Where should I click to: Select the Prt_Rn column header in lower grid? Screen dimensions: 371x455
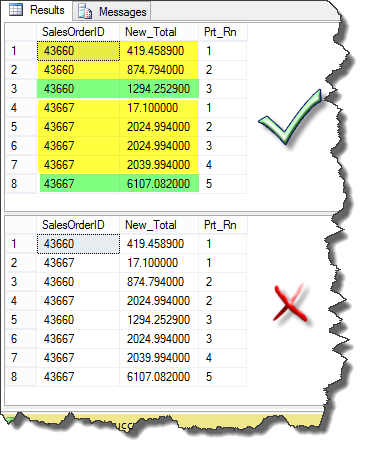tap(223, 225)
